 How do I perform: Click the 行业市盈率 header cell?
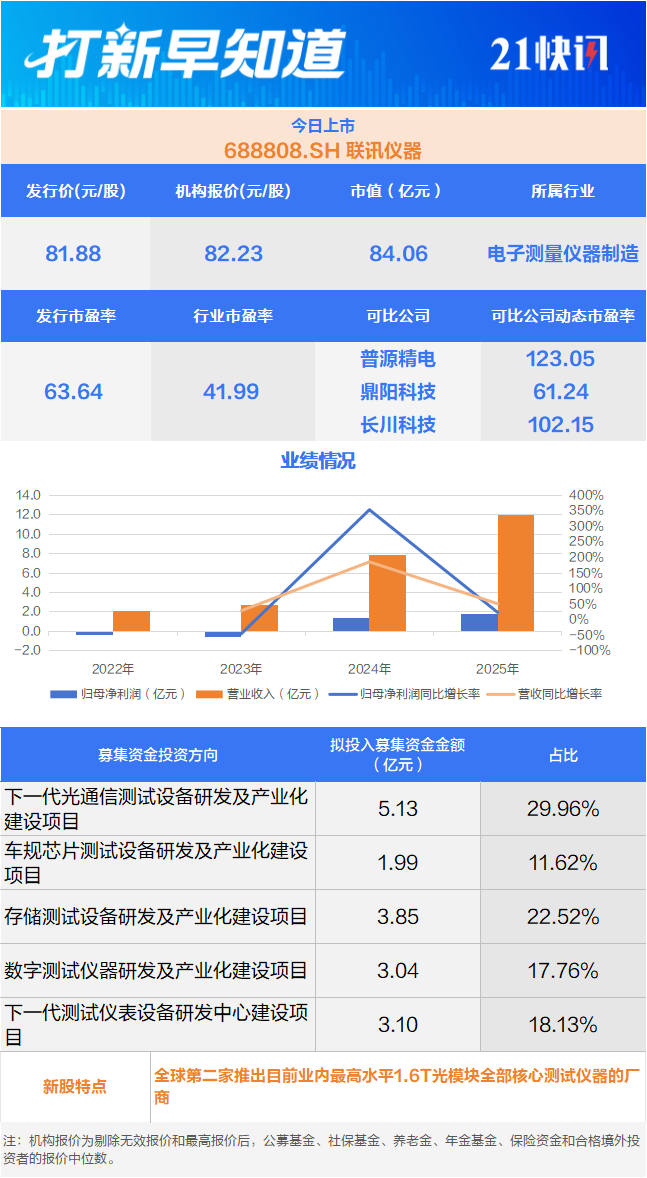pos(233,316)
